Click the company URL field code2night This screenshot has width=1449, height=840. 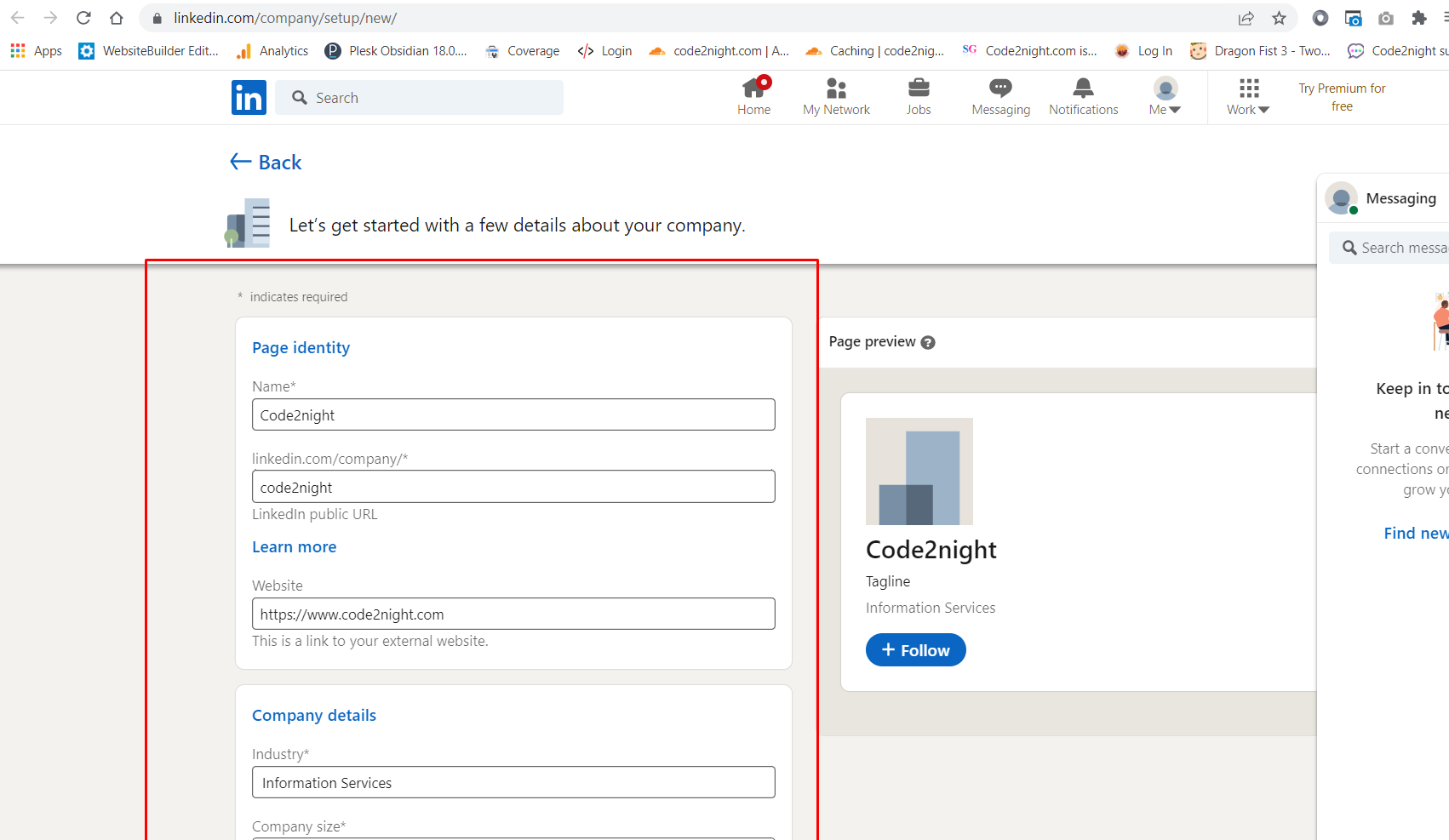pos(513,487)
